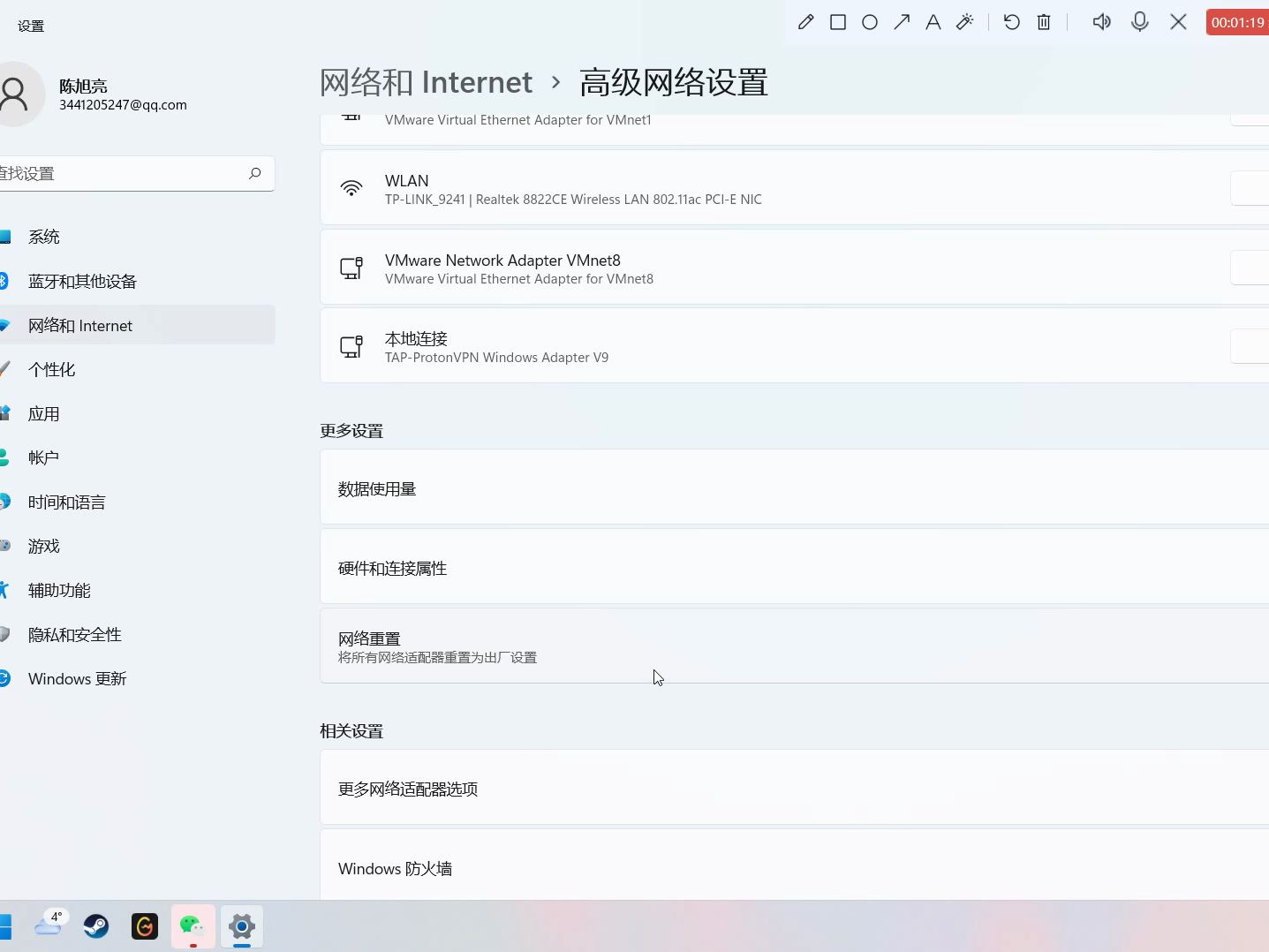
Task: Choose the ellipse annotation tool
Action: 870,22
